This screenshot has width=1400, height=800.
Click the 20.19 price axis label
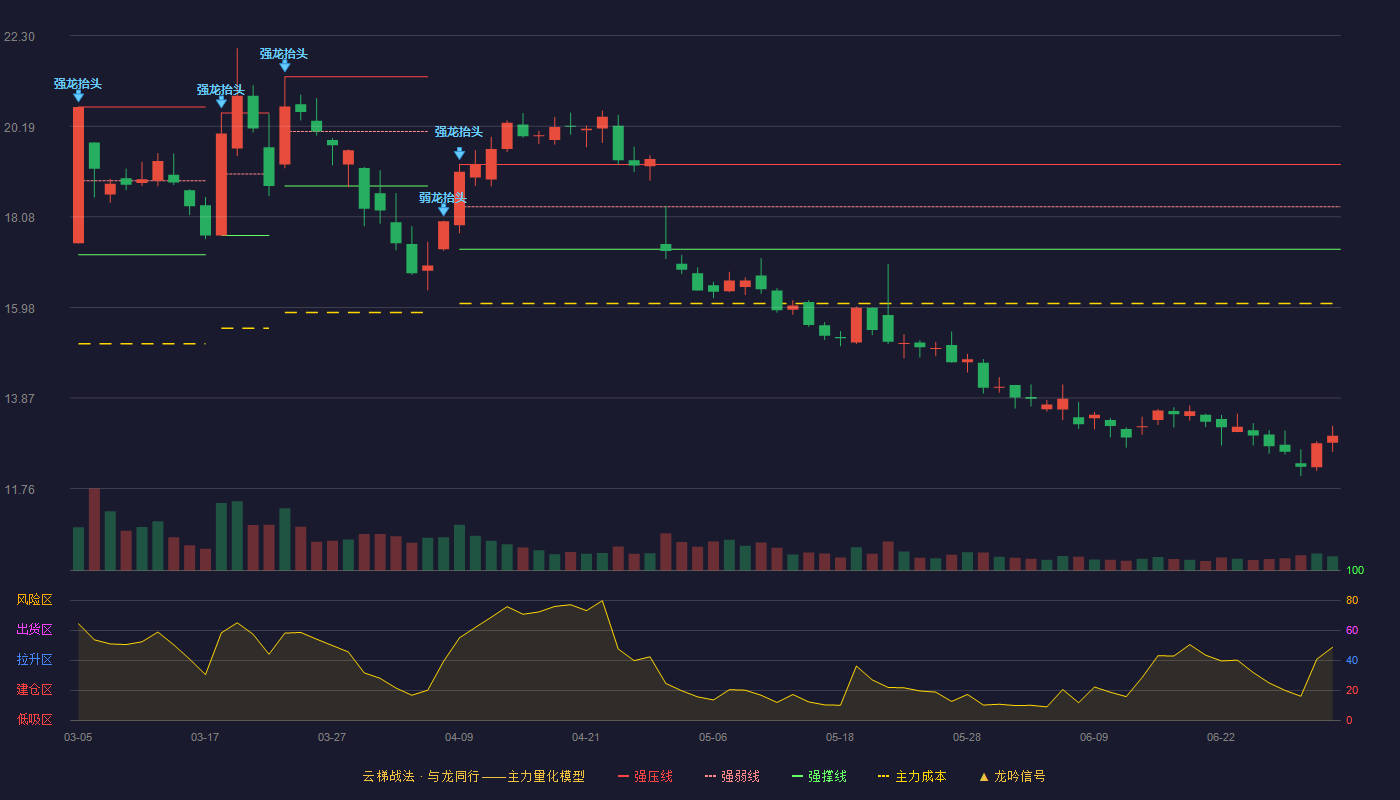click(x=19, y=128)
